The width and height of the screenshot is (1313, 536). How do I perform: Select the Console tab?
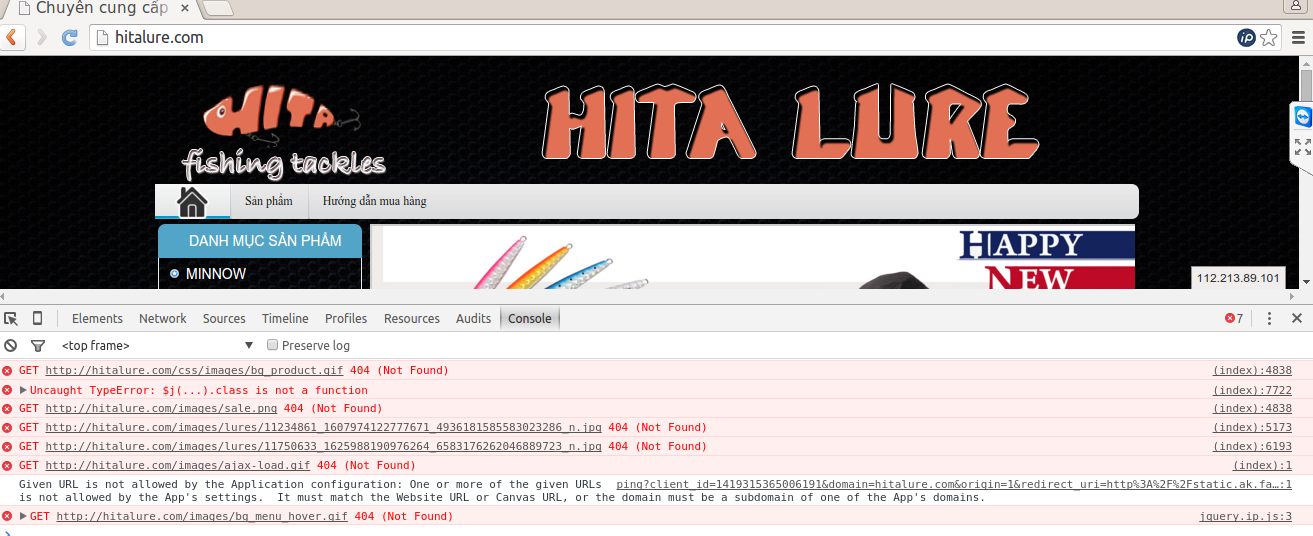pos(530,318)
